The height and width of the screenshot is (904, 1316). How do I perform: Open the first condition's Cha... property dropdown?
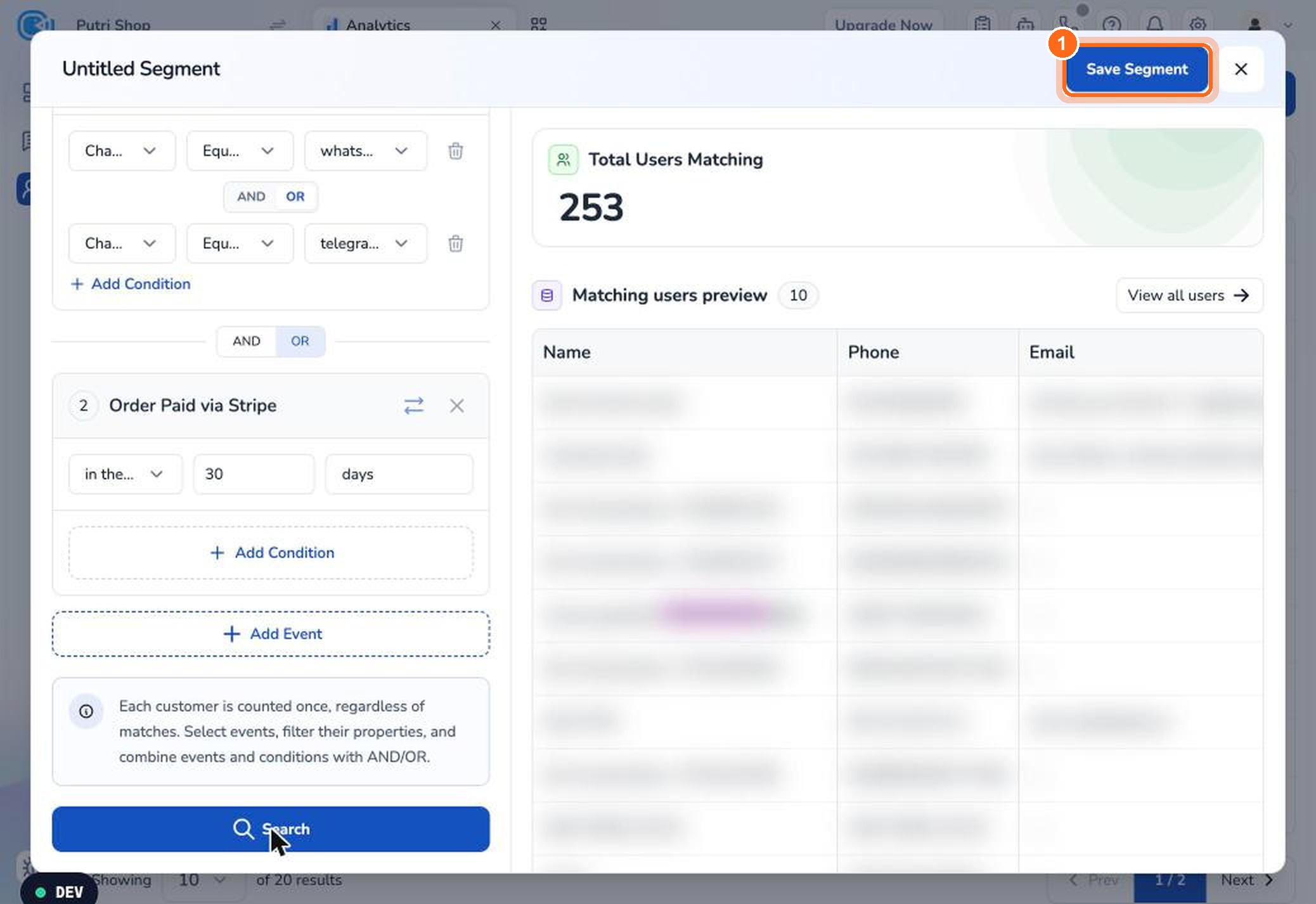122,151
